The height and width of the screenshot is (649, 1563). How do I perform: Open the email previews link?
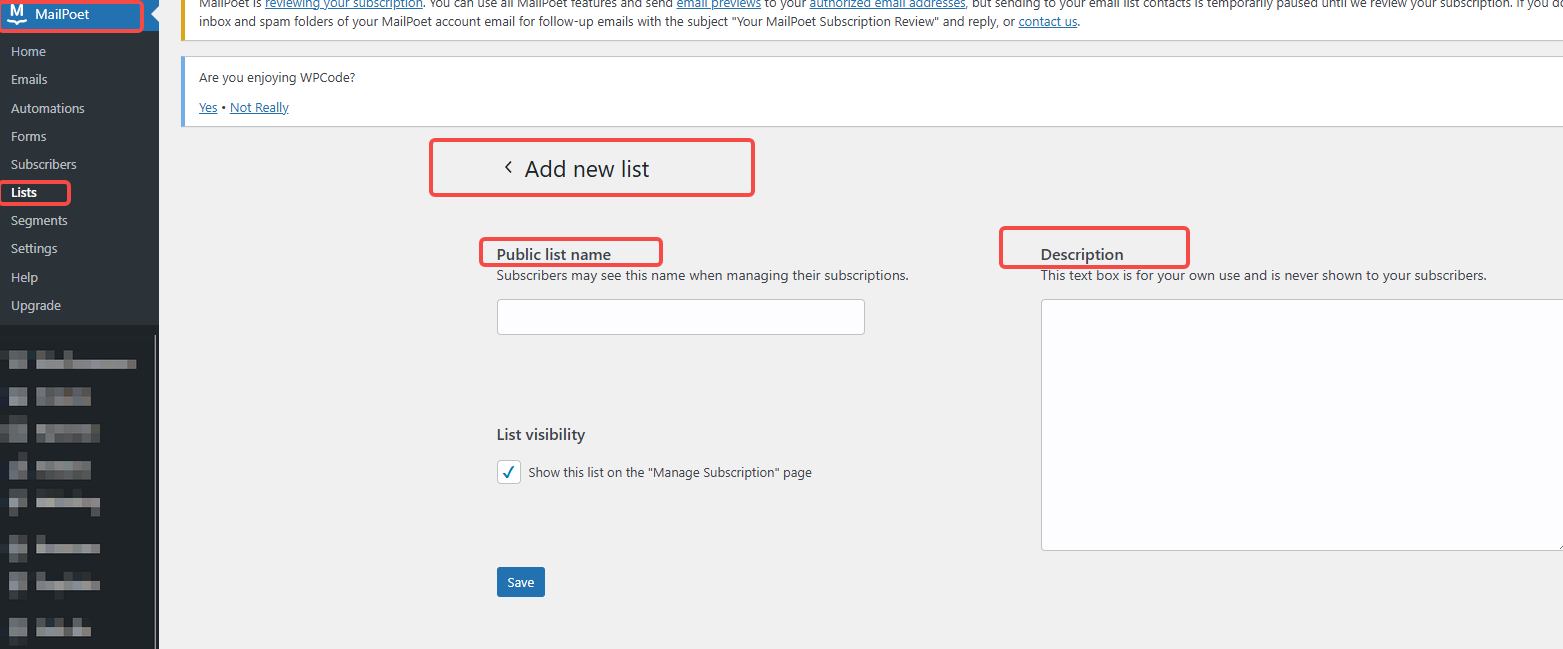click(x=717, y=4)
